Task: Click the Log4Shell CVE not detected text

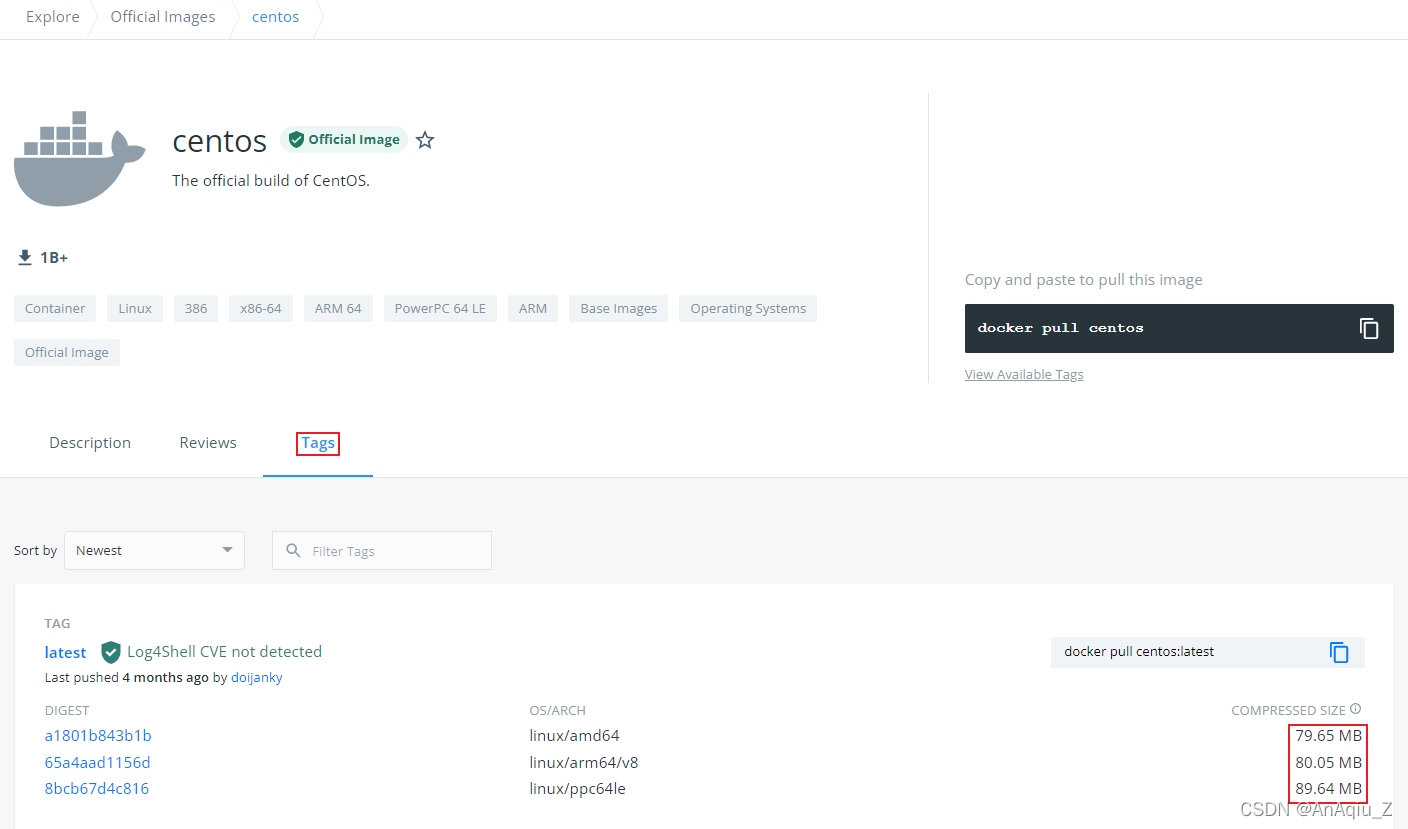Action: coord(224,652)
